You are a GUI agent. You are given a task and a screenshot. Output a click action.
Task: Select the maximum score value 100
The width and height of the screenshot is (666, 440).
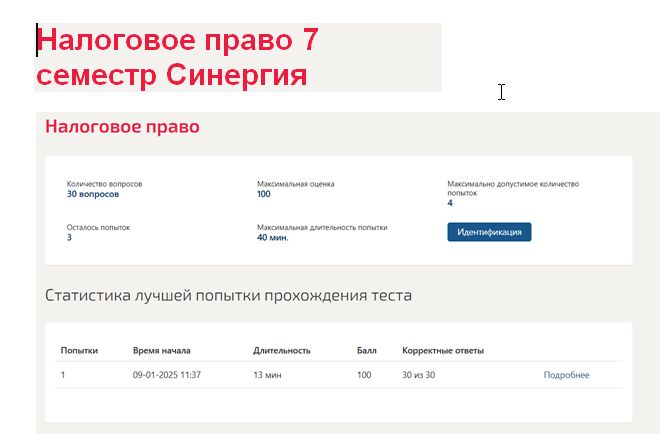click(x=263, y=194)
